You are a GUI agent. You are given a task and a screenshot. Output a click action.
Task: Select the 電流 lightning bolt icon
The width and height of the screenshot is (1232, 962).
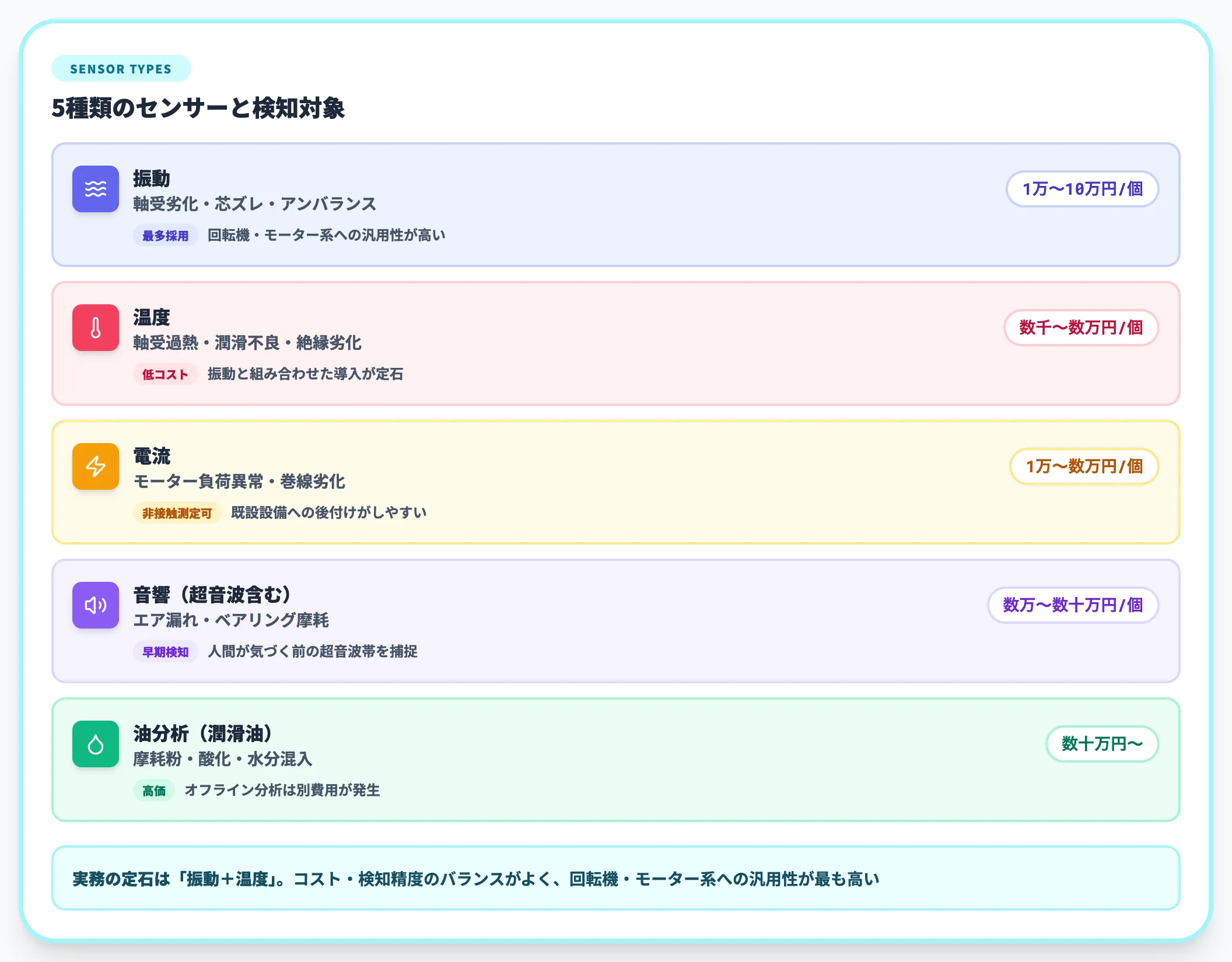tap(95, 466)
